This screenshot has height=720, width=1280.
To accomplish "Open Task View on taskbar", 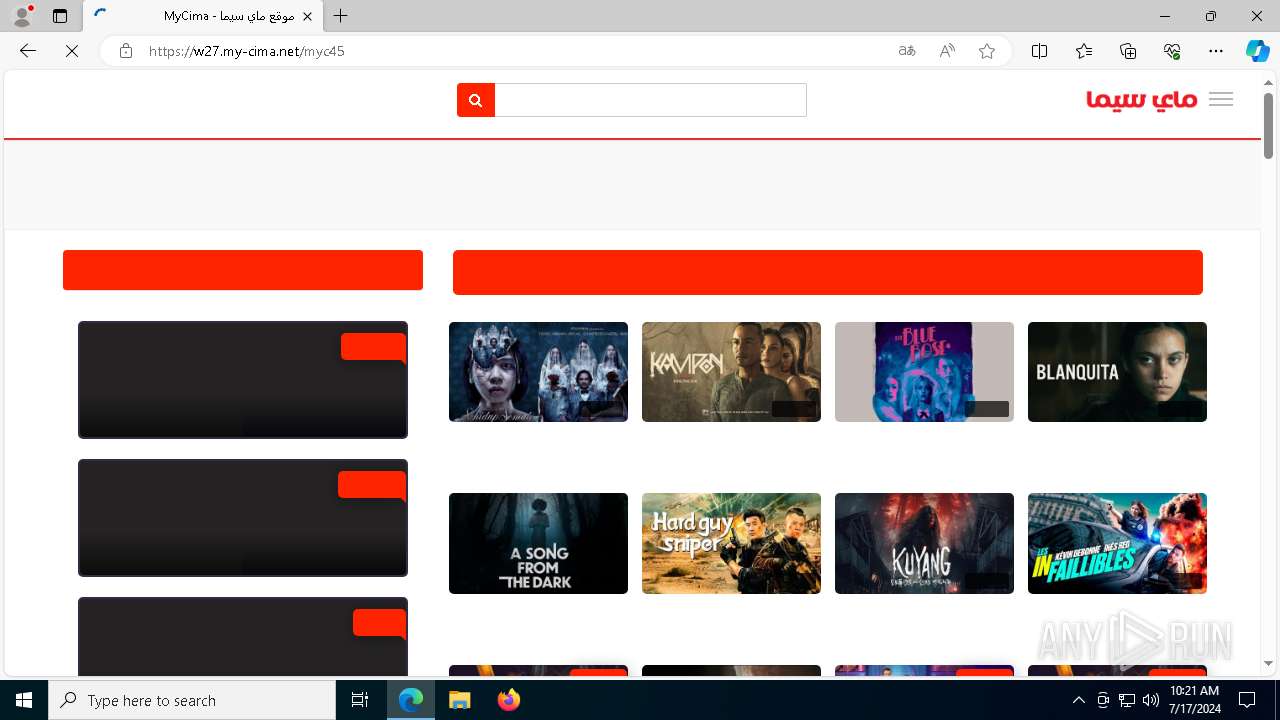I will (360, 700).
